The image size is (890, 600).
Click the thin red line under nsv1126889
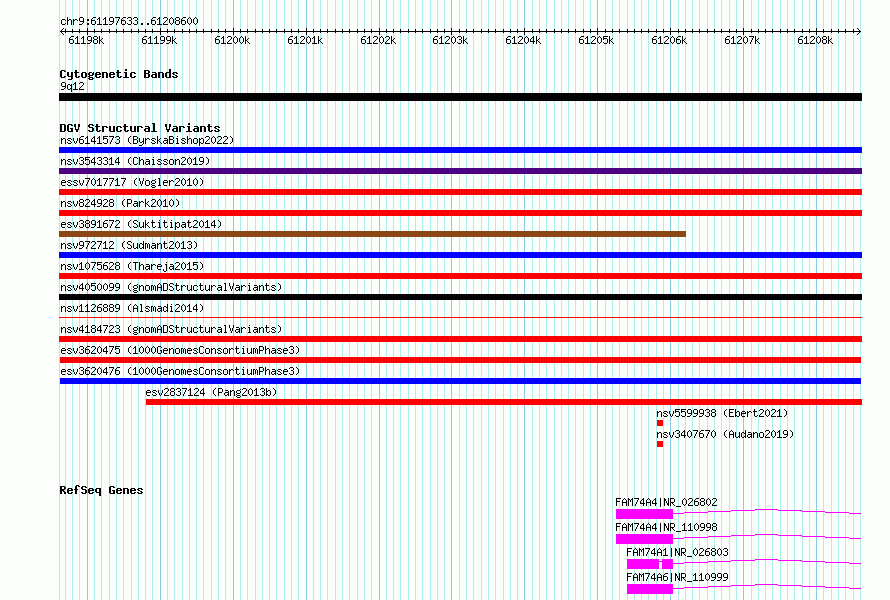[x=460, y=317]
